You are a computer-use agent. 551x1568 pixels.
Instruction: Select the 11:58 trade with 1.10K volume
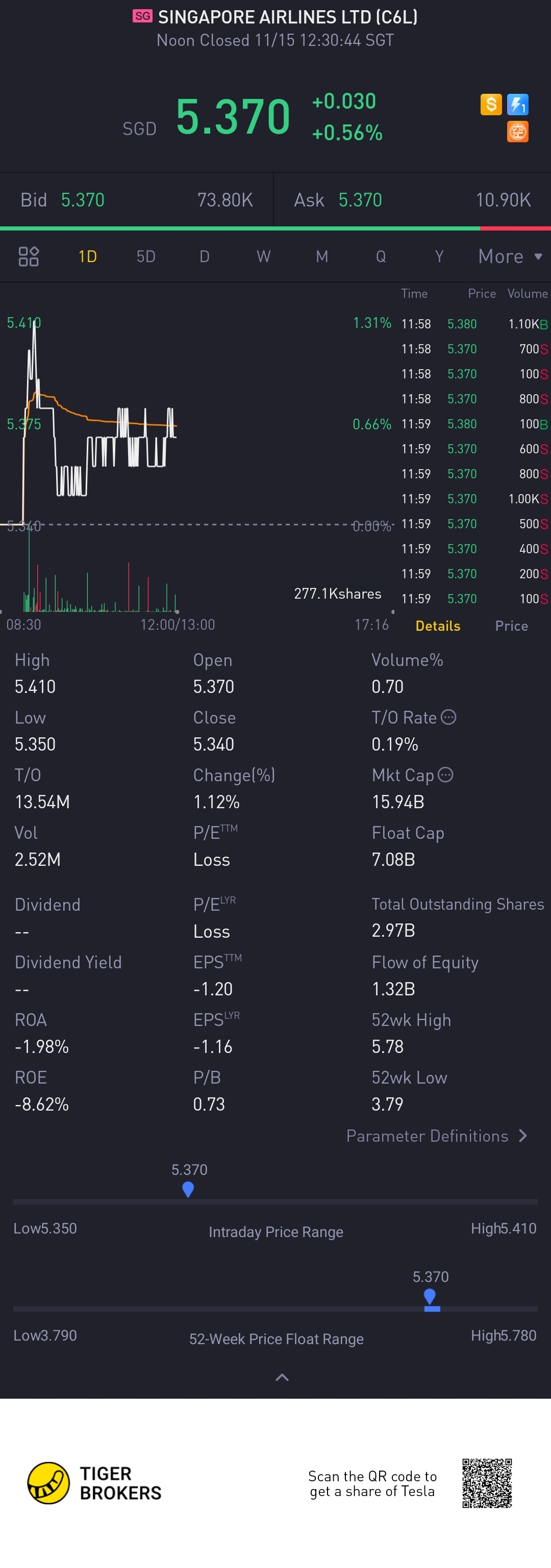click(474, 324)
